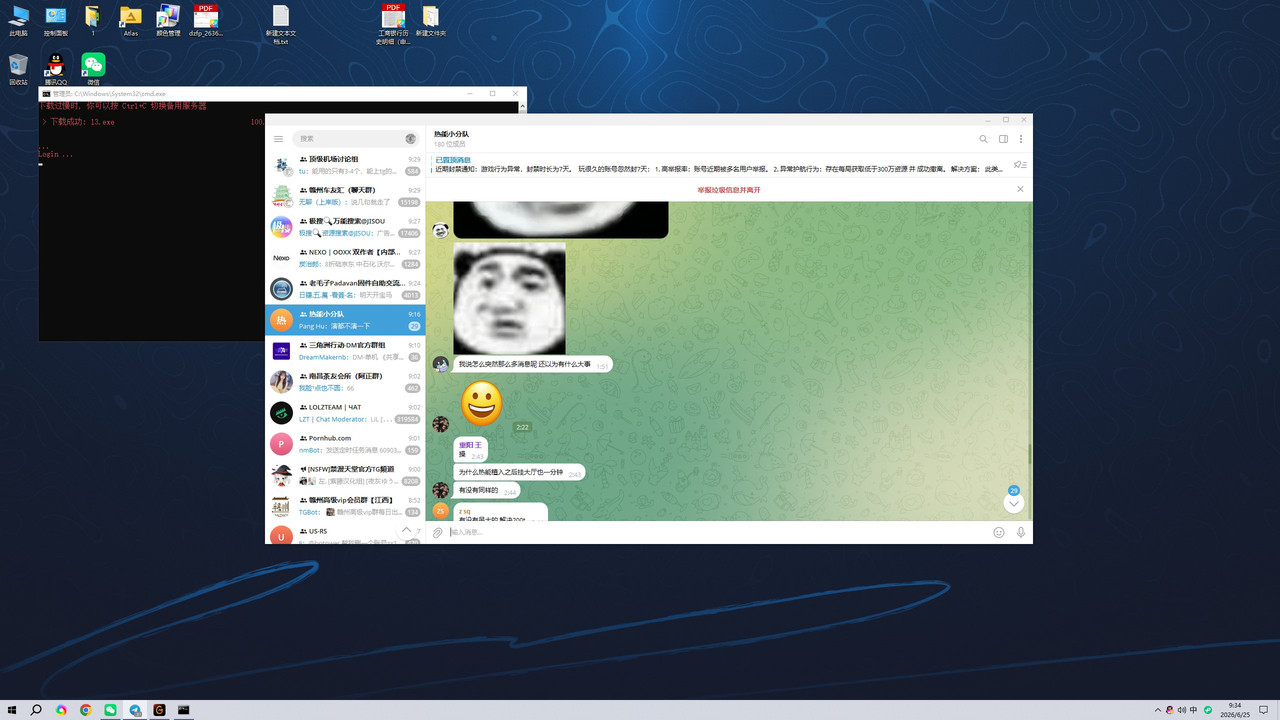Open the emoji picker
The image size is (1280, 720).
pyautogui.click(x=999, y=533)
